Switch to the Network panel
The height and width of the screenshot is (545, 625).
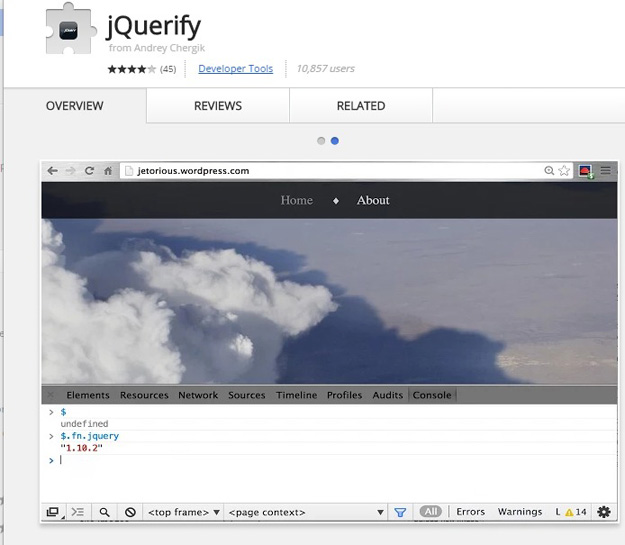(x=198, y=395)
